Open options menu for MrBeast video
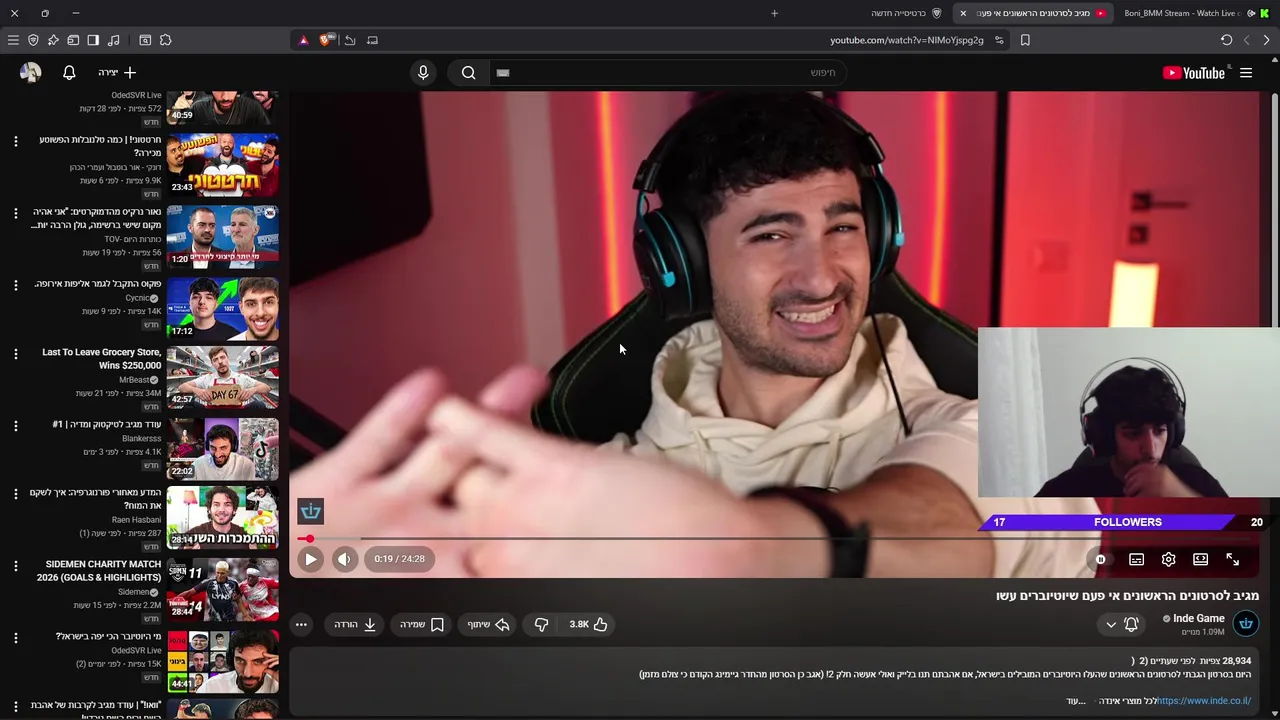 coord(15,354)
